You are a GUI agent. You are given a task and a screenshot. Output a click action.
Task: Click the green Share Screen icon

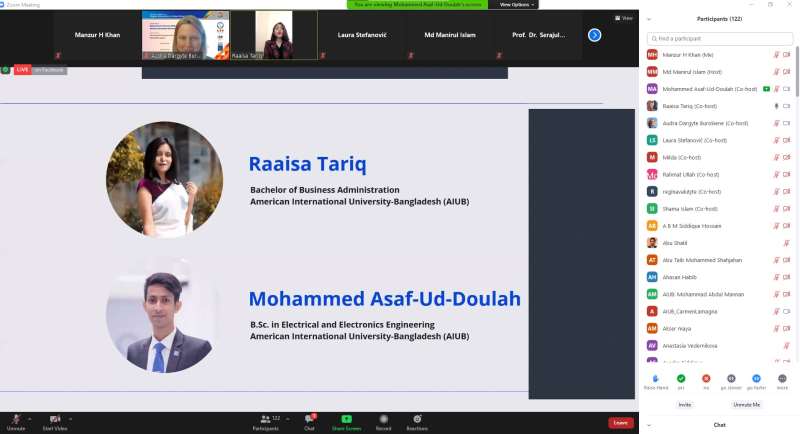pyautogui.click(x=346, y=419)
